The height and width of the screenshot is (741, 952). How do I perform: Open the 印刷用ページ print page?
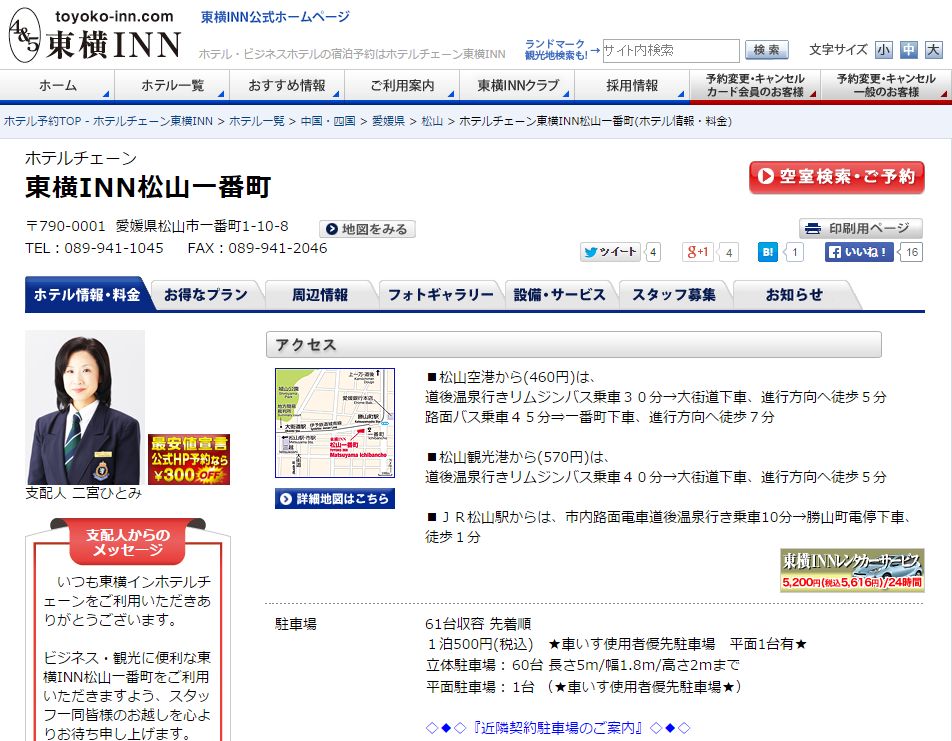(860, 228)
